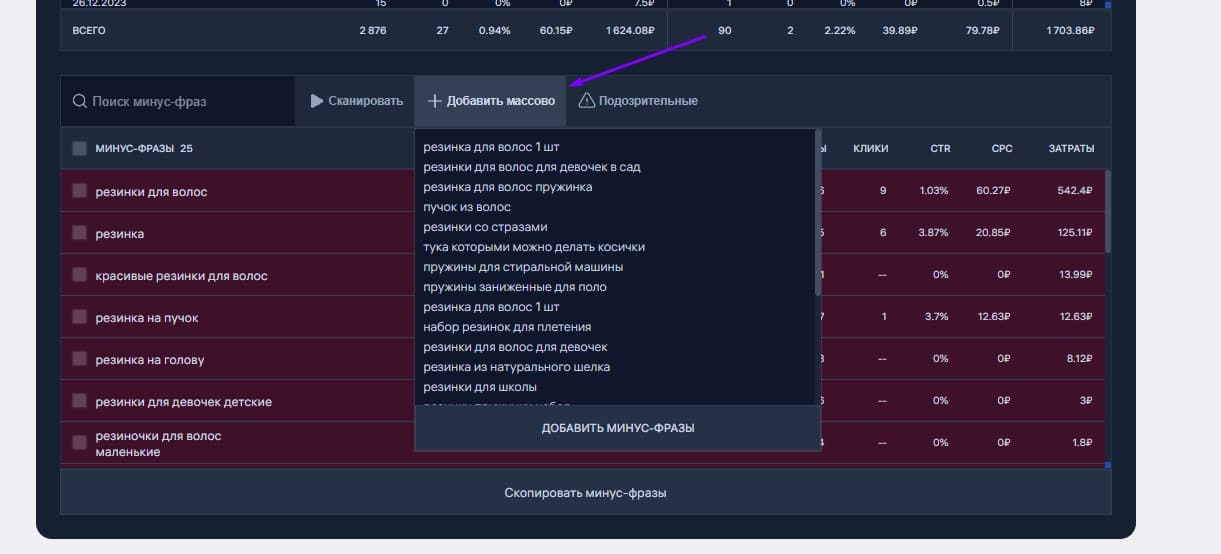The width and height of the screenshot is (1221, 554).
Task: Sort by the ЗАТРАТЫ column header
Action: 1071,149
